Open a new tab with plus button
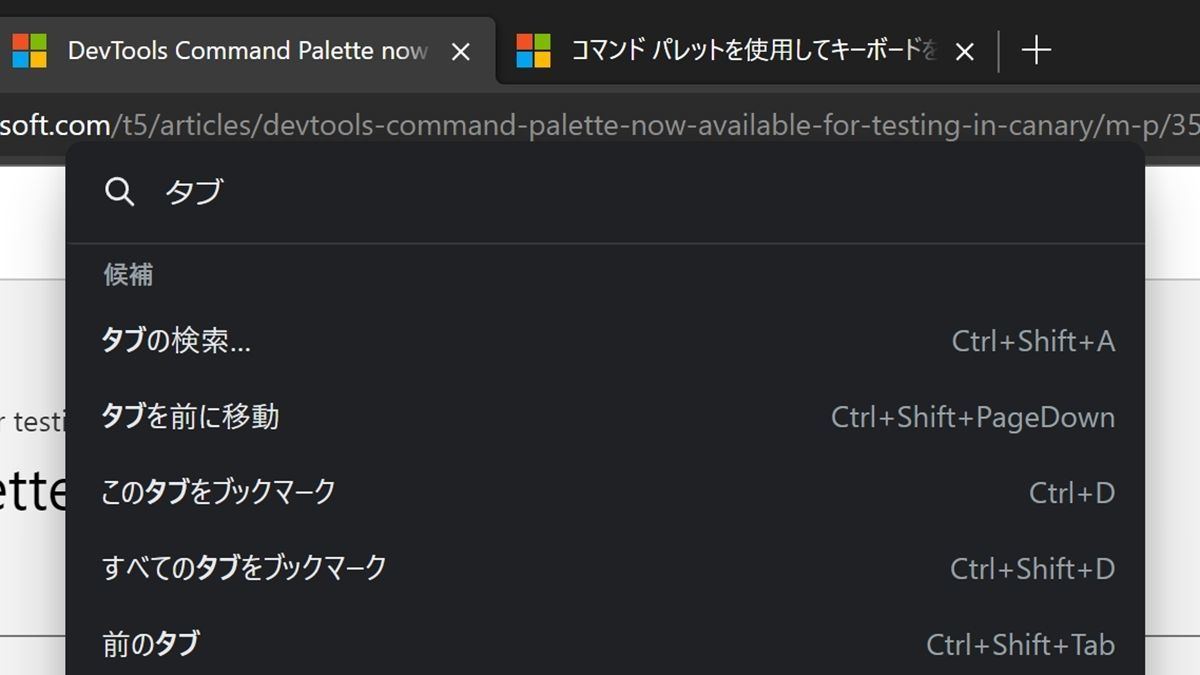Image resolution: width=1200 pixels, height=675 pixels. pos(1037,50)
